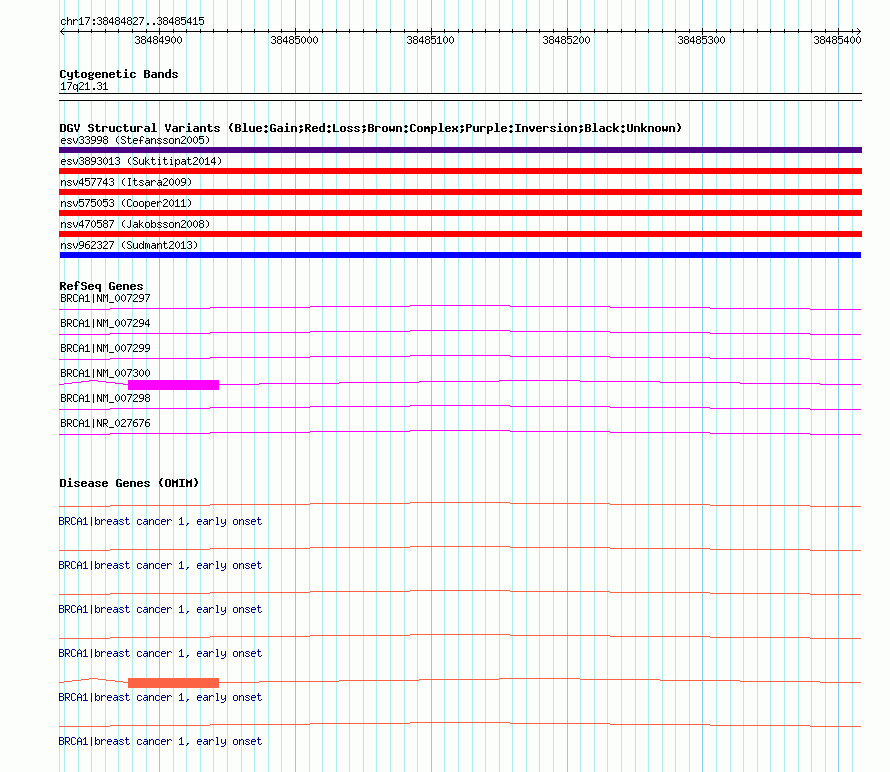Click the BRCA1|NM_007294 transcript label
The width and height of the screenshot is (890, 772).
[x=105, y=324]
